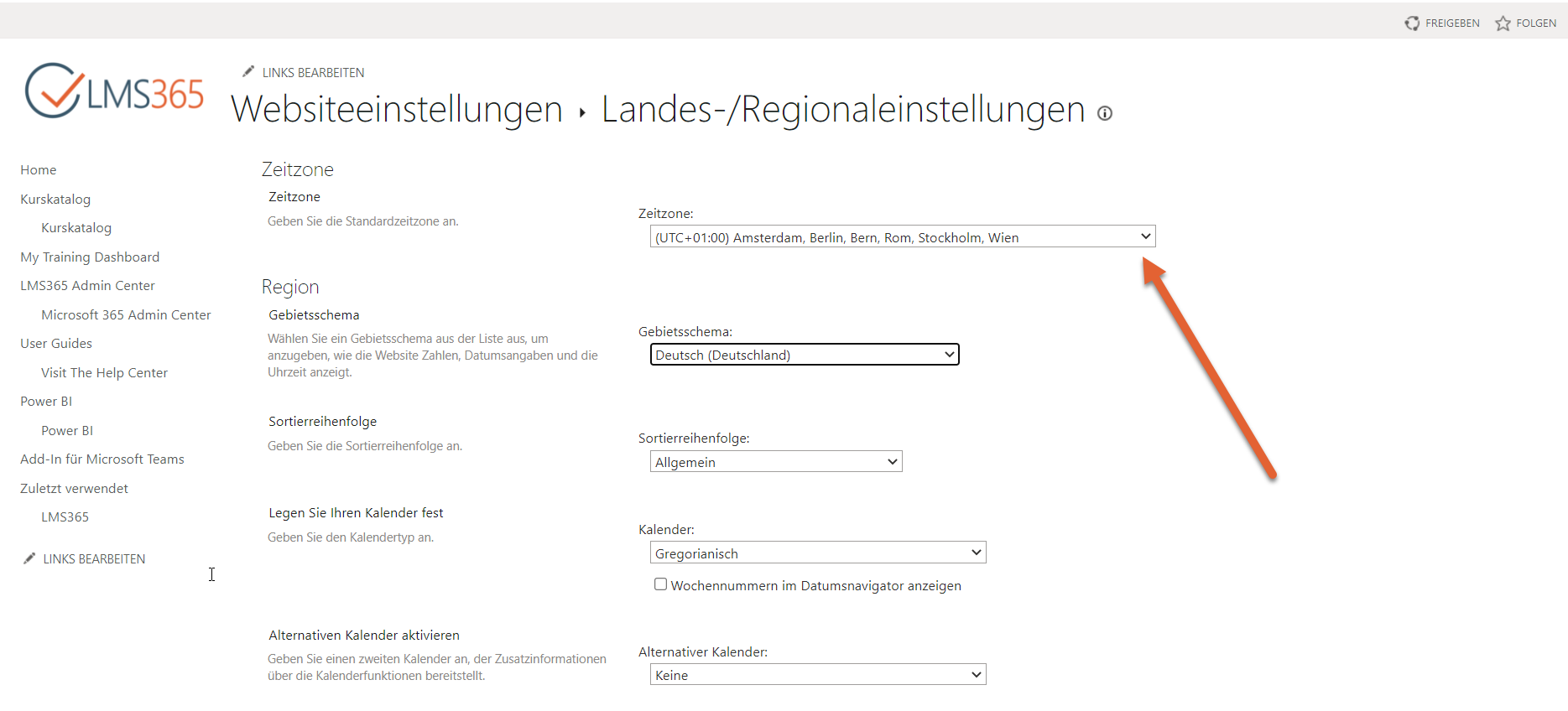Open LMS365 Admin Center link
This screenshot has width=1568, height=711.
(87, 286)
